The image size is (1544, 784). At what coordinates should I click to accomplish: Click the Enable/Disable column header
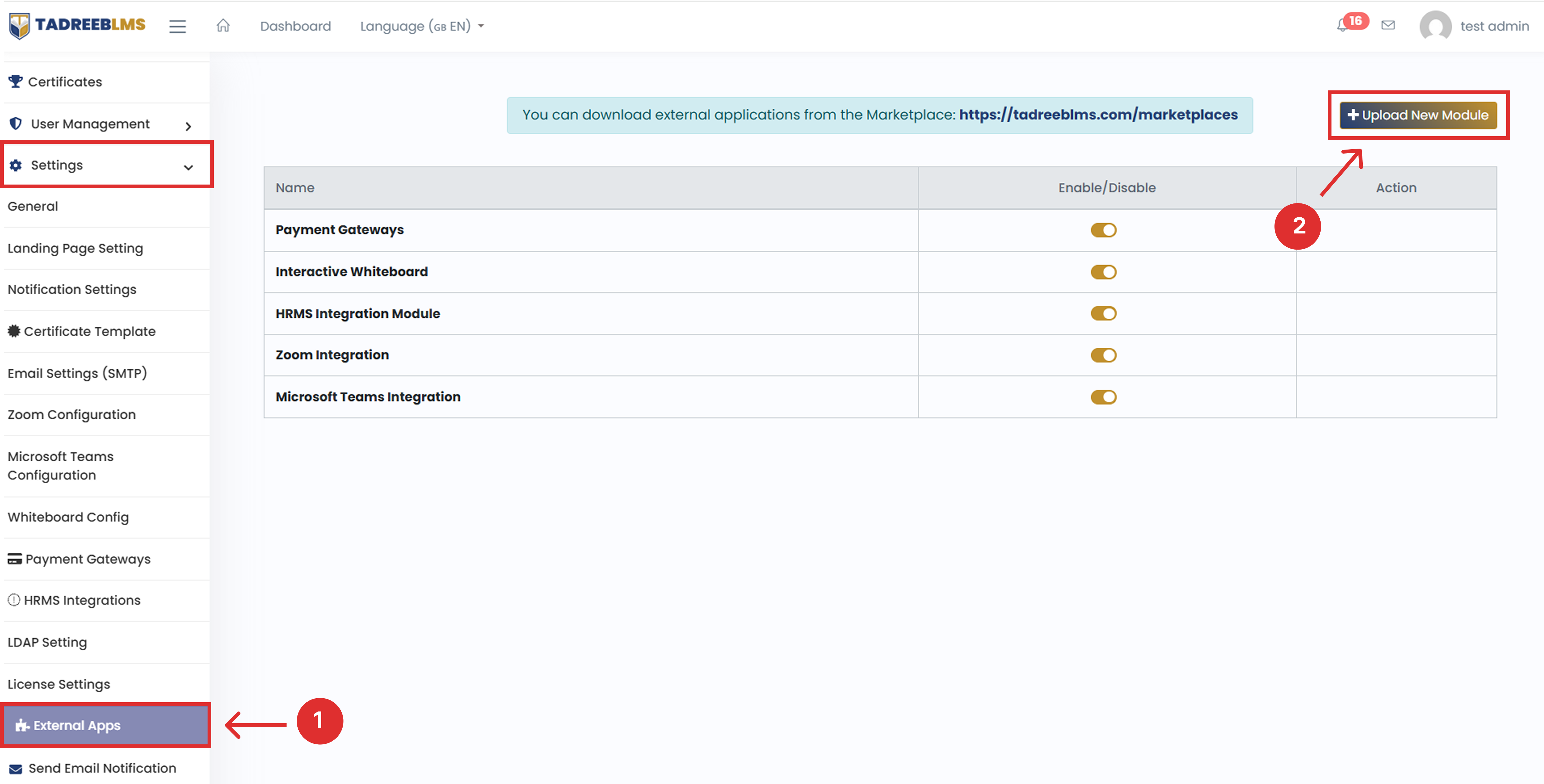(1107, 187)
